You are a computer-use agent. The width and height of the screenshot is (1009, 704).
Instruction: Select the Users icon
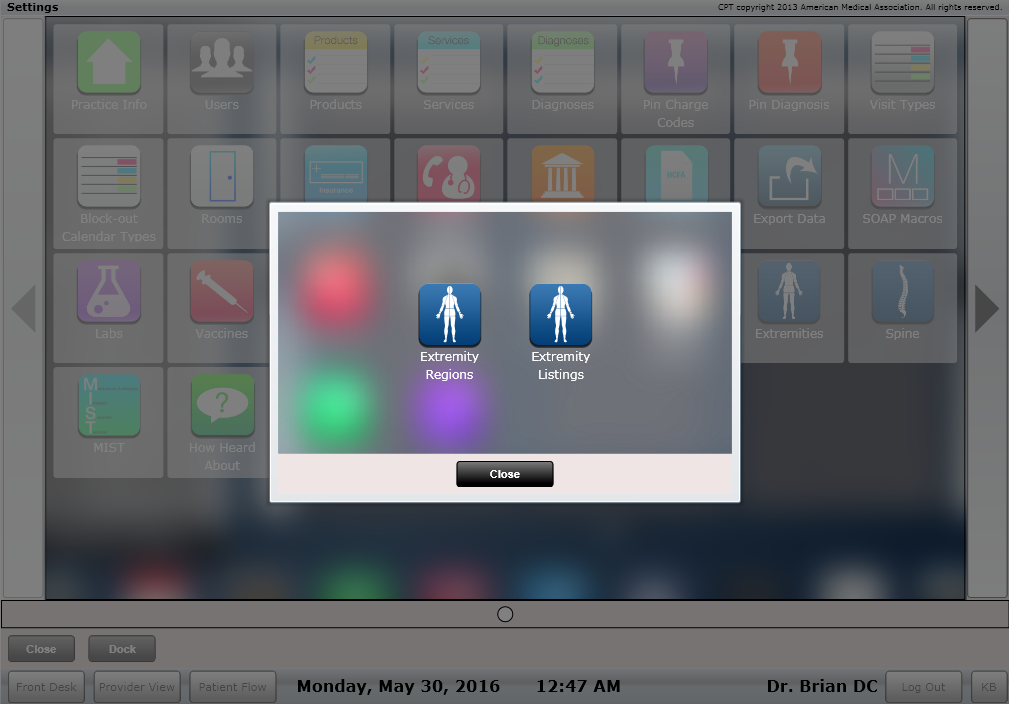pyautogui.click(x=222, y=63)
